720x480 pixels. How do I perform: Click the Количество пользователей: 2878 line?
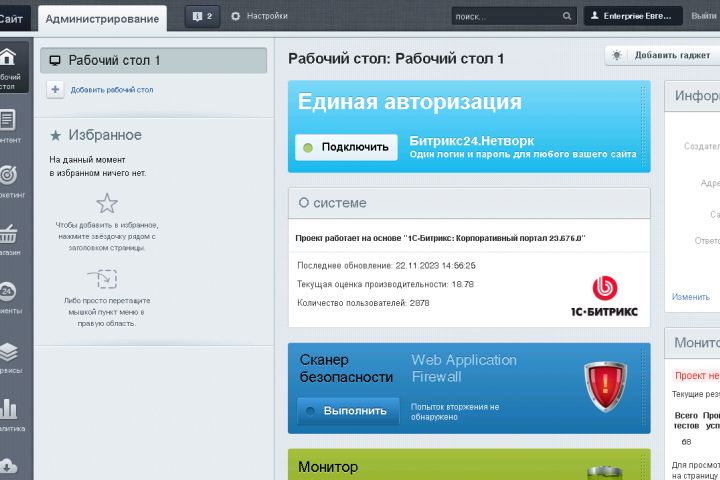coord(363,303)
